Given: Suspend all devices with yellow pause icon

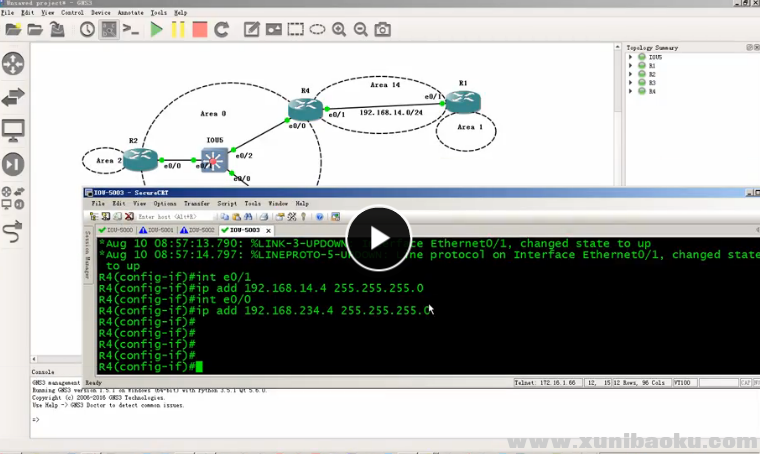Looking at the screenshot, I should [178, 30].
